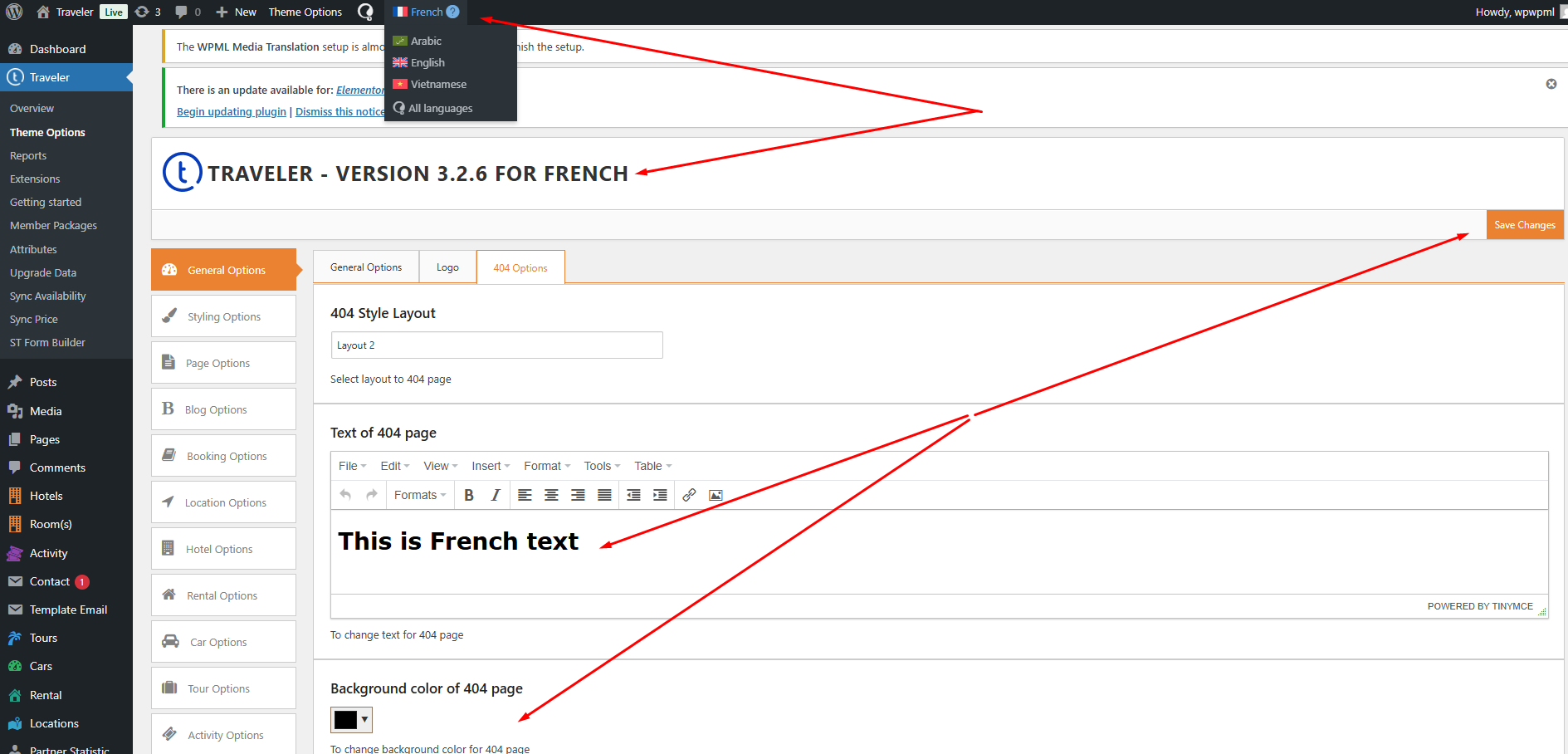Click the Bold icon in the editor toolbar
Viewport: 1568px width, 754px height.
click(469, 495)
